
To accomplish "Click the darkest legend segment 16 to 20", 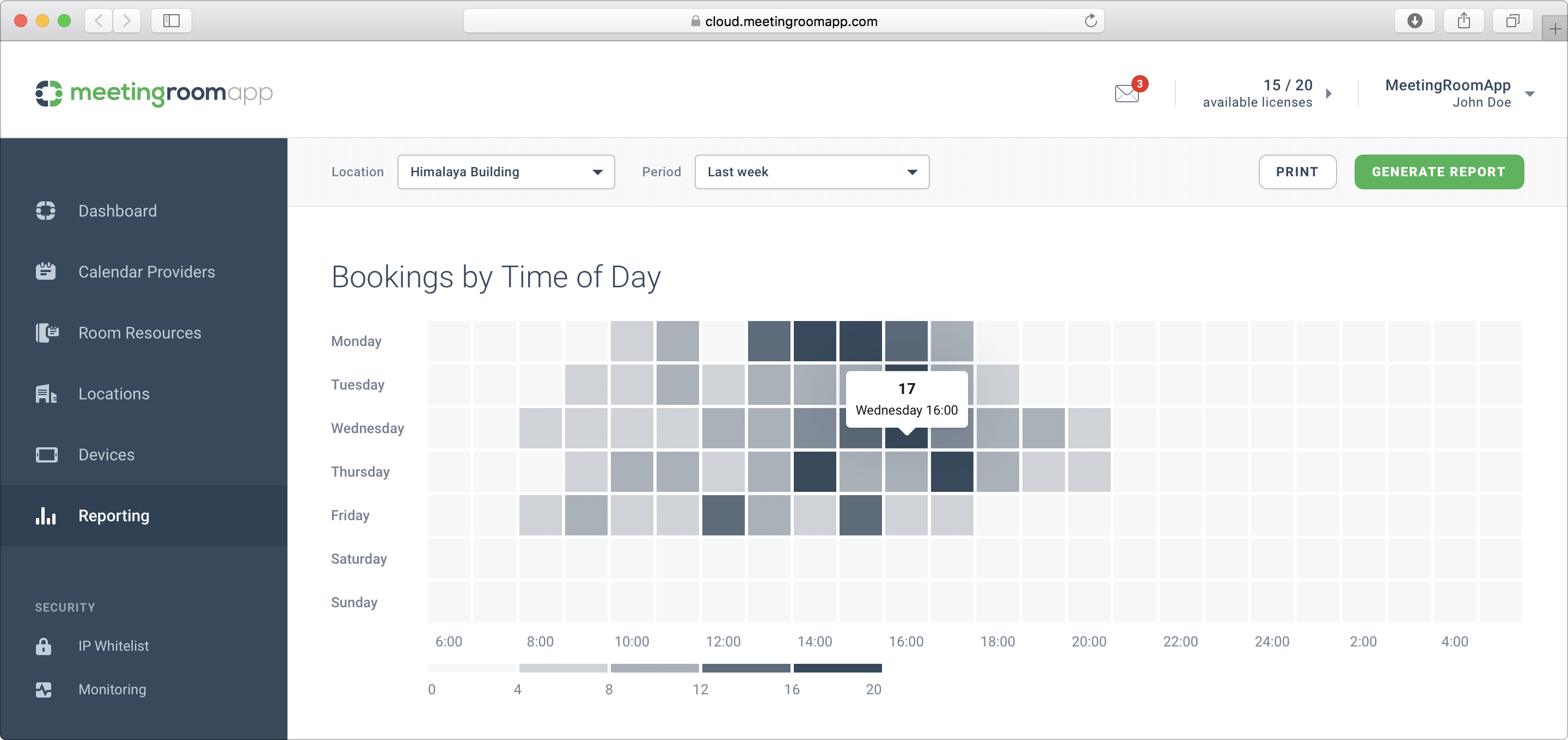I will pyautogui.click(x=837, y=668).
